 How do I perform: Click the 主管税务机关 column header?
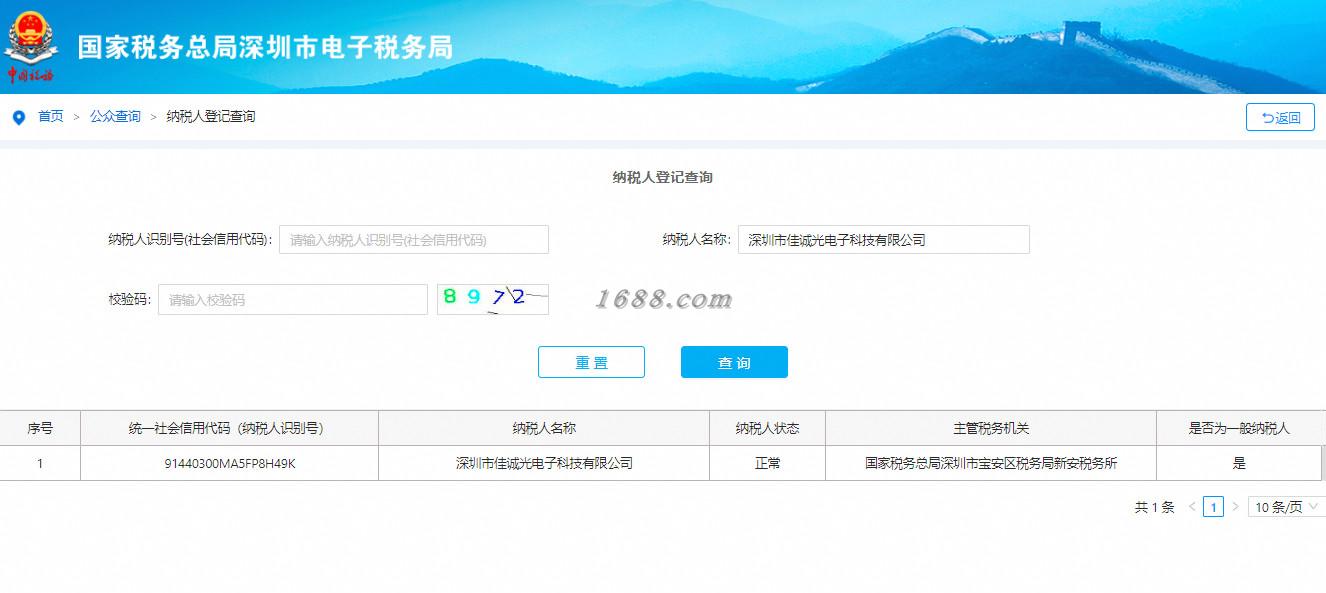coord(991,428)
